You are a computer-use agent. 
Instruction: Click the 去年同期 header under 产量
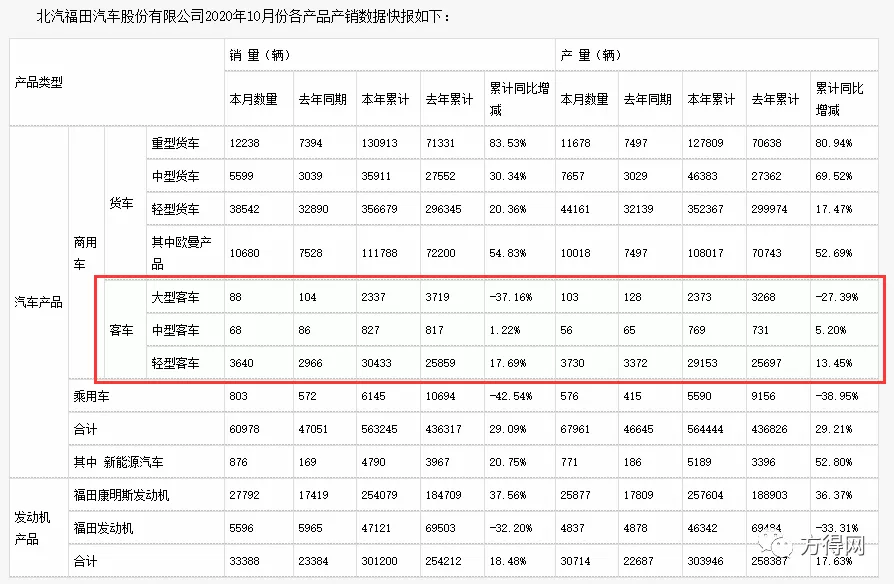click(648, 99)
